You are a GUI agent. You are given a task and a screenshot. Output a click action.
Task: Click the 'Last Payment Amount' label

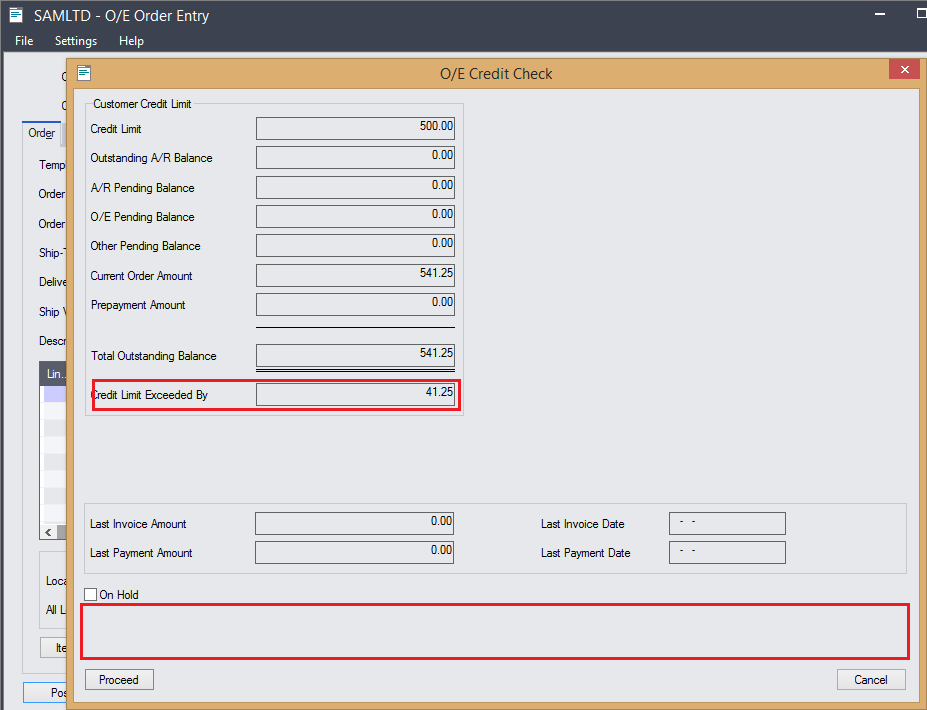click(x=141, y=553)
